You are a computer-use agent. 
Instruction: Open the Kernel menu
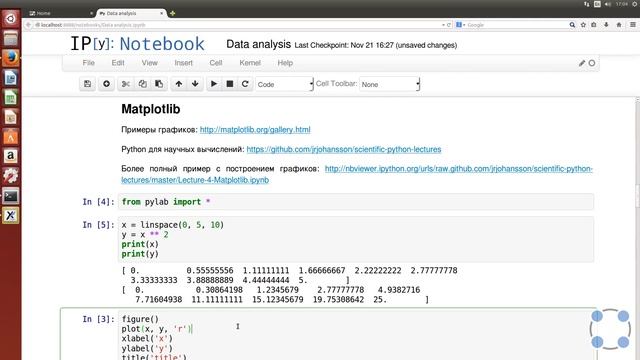click(250, 63)
